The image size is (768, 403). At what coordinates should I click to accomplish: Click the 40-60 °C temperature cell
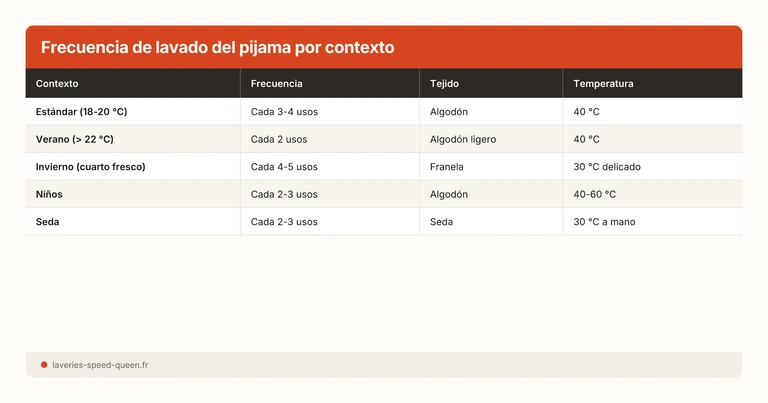(595, 194)
